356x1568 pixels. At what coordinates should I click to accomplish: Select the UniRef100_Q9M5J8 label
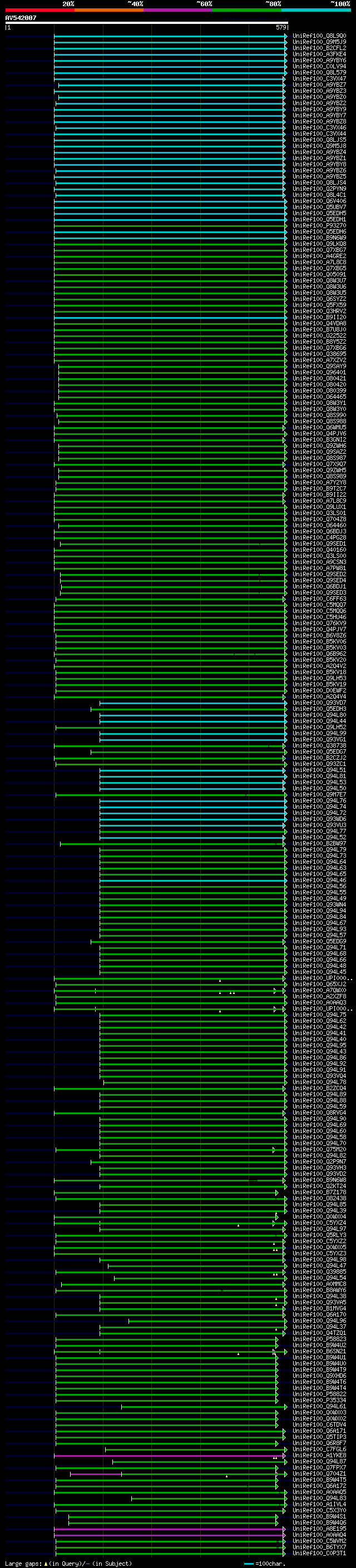(319, 146)
